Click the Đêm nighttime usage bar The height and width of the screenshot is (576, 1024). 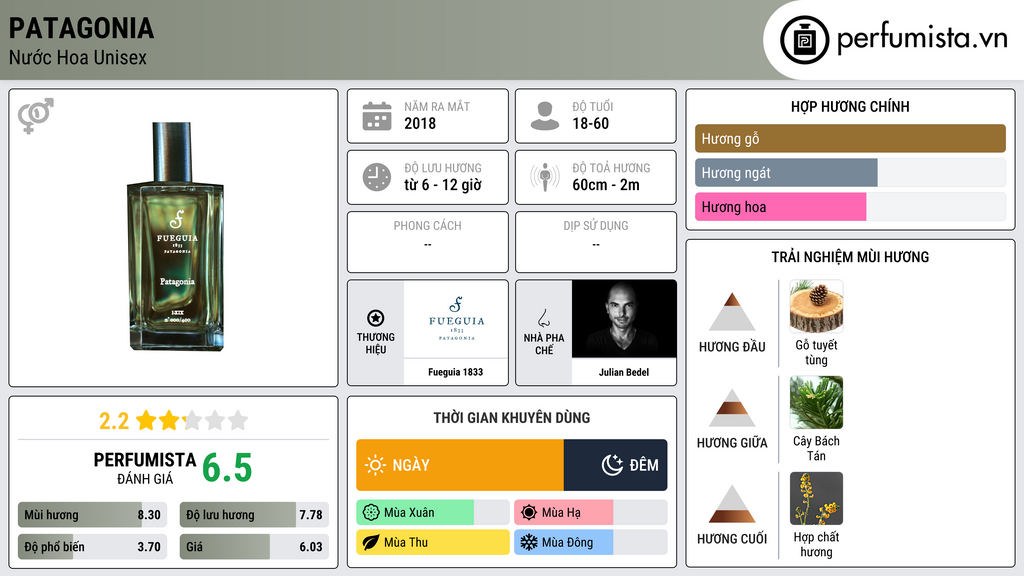615,465
